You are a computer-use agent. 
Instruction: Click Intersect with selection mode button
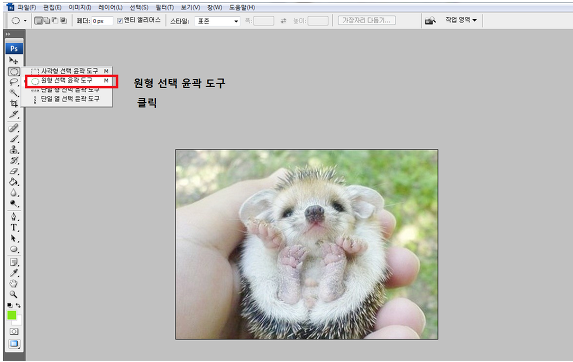pyautogui.click(x=63, y=21)
